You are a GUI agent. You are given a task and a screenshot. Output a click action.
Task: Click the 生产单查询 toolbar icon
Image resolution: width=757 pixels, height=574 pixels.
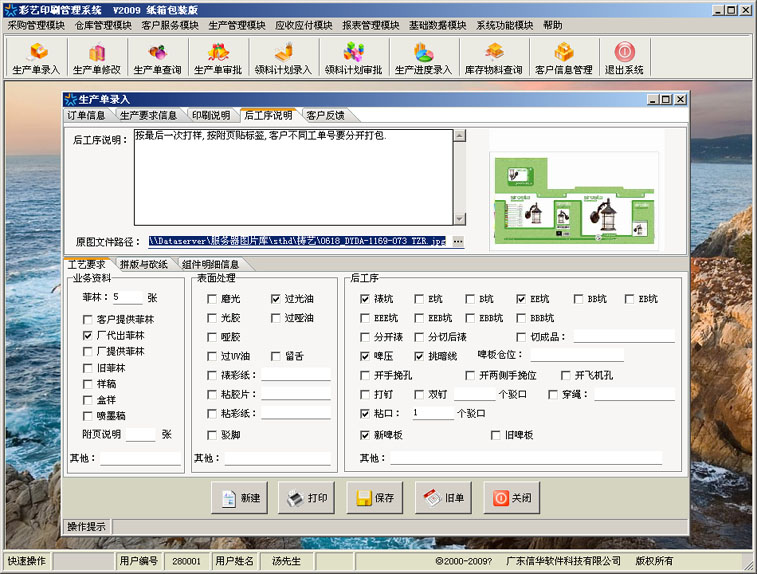coord(157,58)
